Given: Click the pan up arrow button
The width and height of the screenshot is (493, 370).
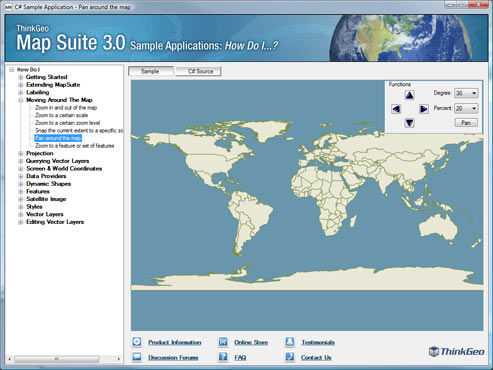Looking at the screenshot, I should 409,96.
